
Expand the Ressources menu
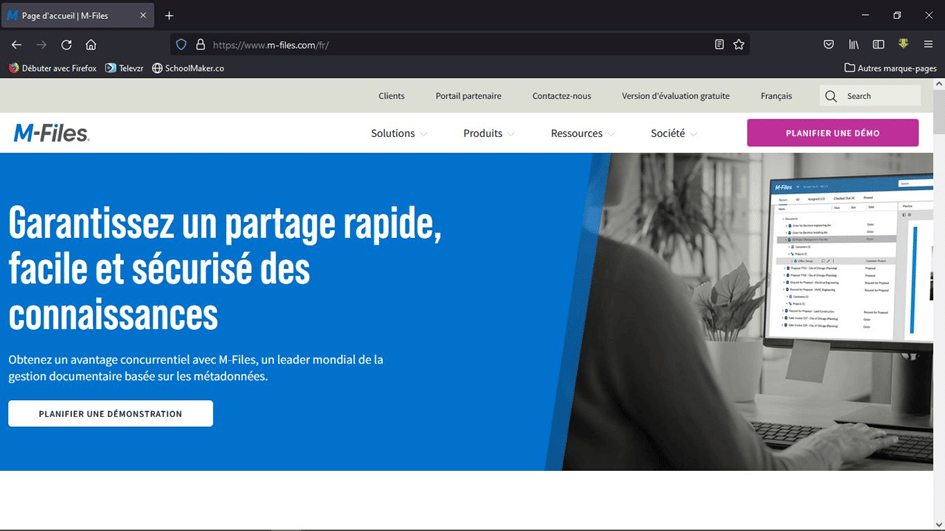(x=583, y=133)
